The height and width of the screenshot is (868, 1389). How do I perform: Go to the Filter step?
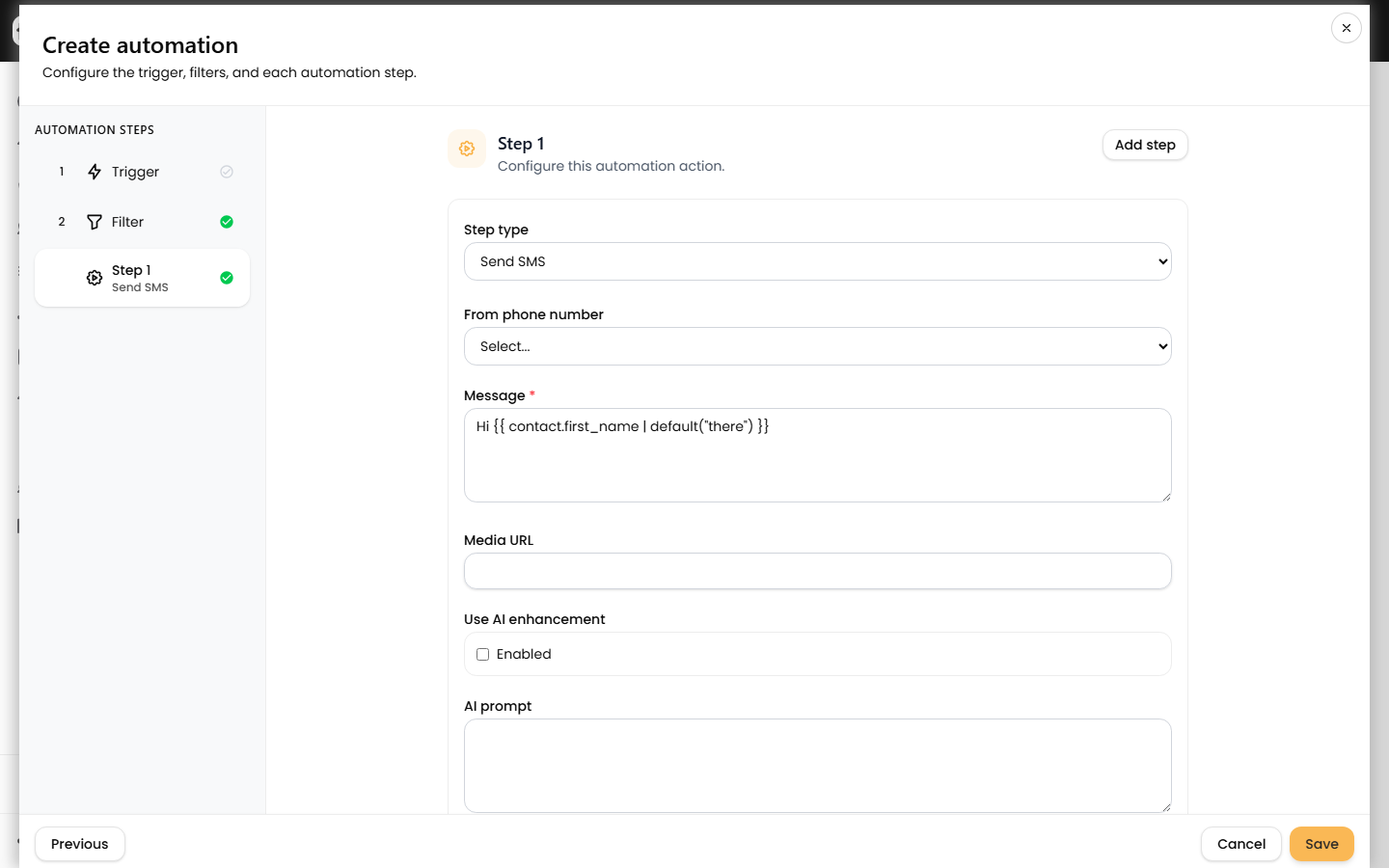(x=142, y=222)
